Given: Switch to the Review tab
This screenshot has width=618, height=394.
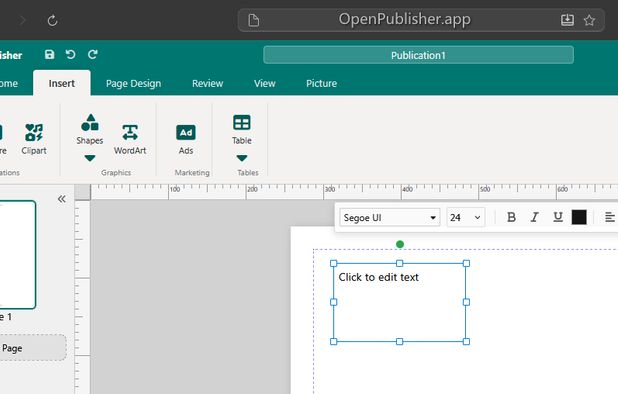Looking at the screenshot, I should tap(207, 84).
